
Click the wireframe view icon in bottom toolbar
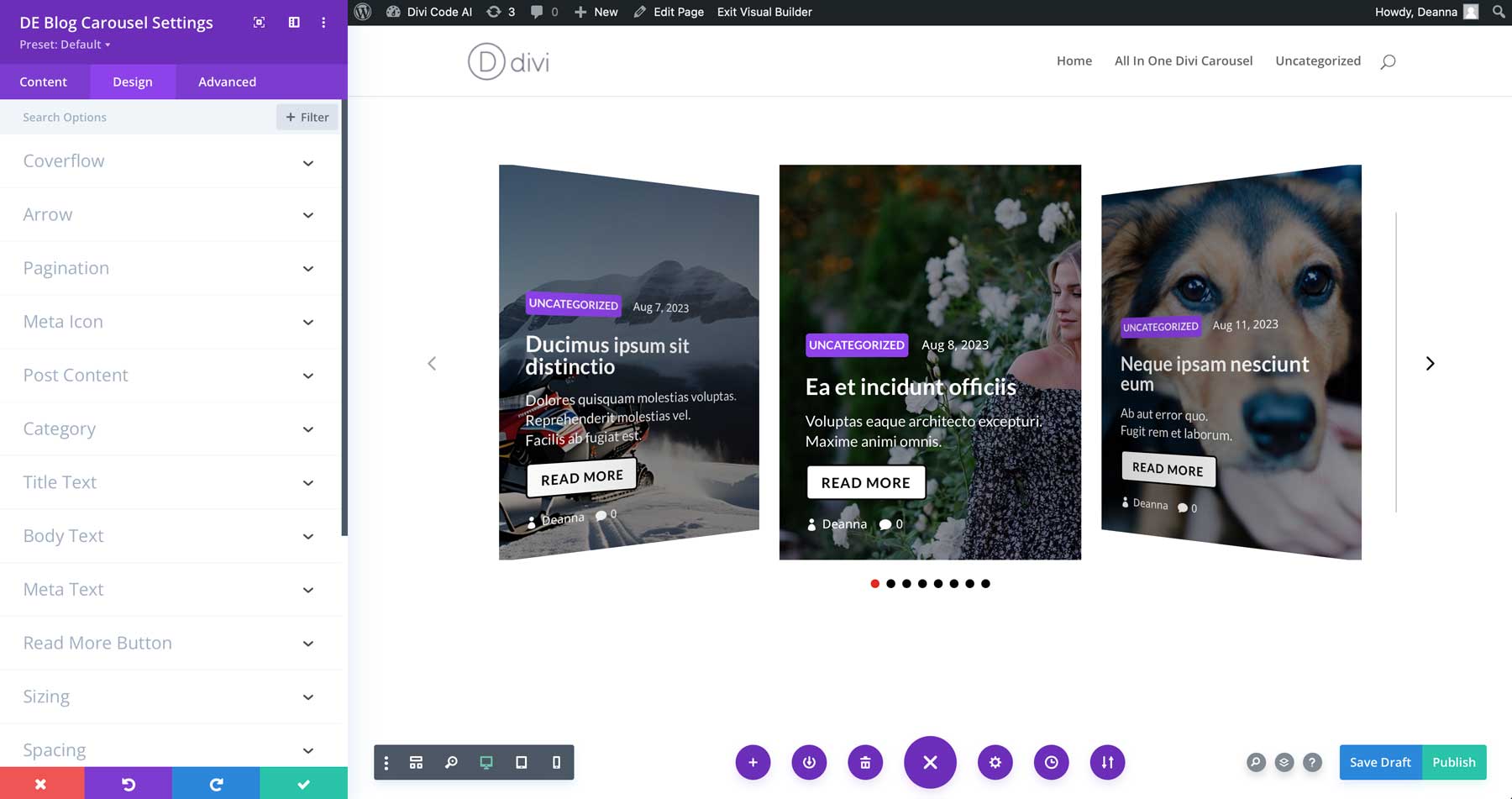pos(416,762)
